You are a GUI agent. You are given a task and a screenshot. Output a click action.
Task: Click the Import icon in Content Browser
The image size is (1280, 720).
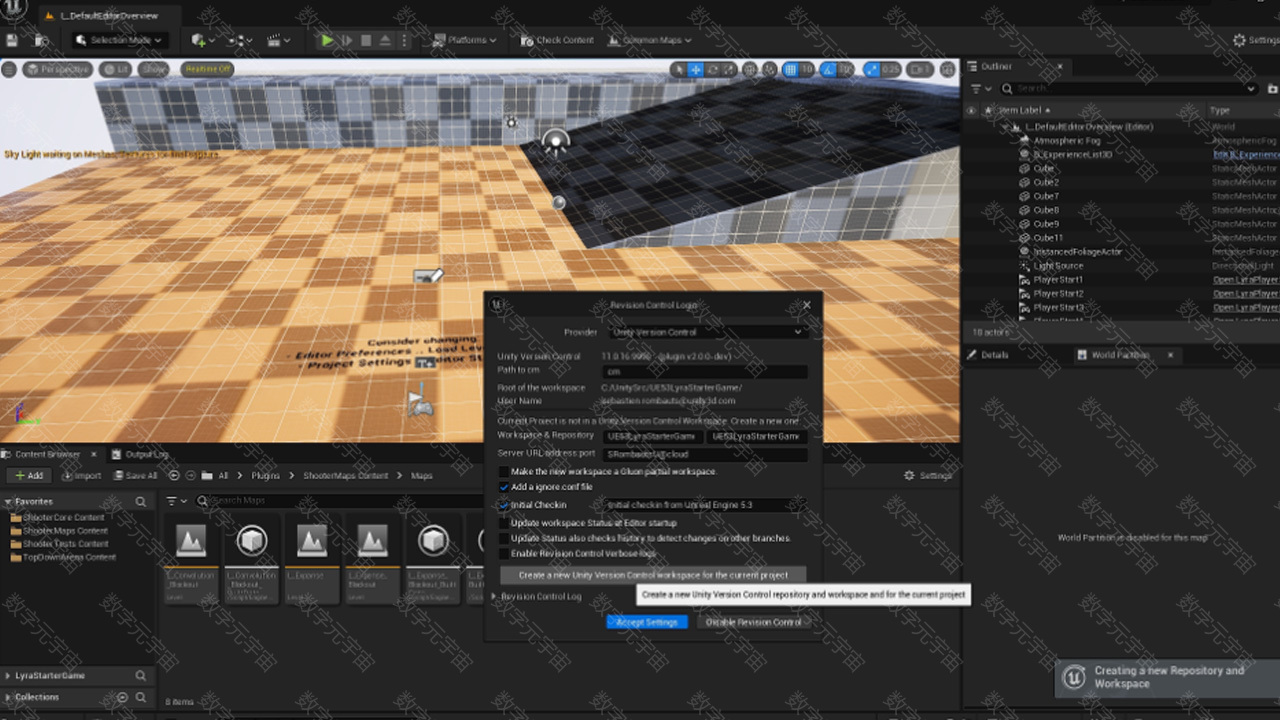[68, 476]
